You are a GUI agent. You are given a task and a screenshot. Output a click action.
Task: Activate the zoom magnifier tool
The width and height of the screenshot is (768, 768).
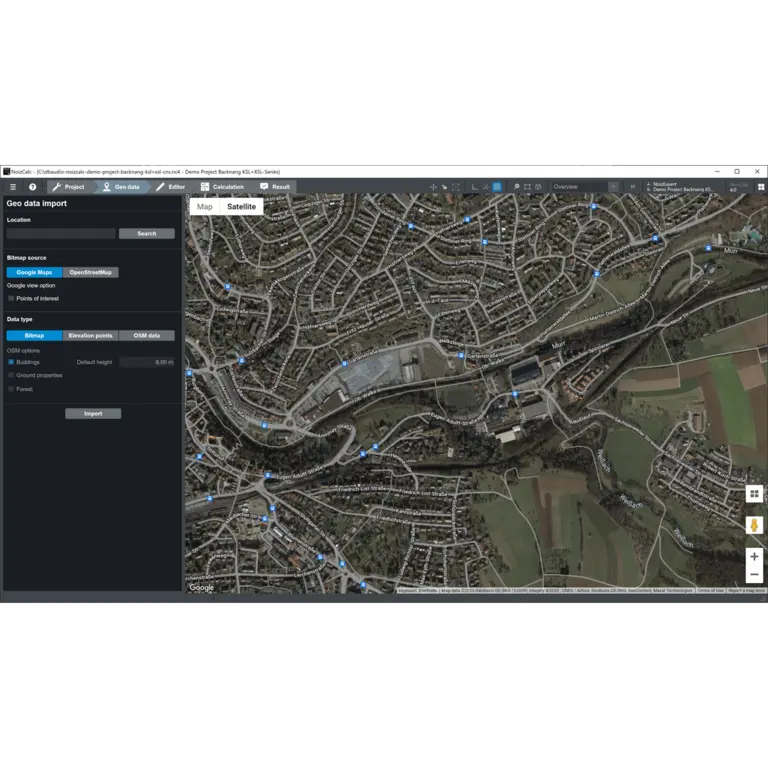[x=516, y=187]
